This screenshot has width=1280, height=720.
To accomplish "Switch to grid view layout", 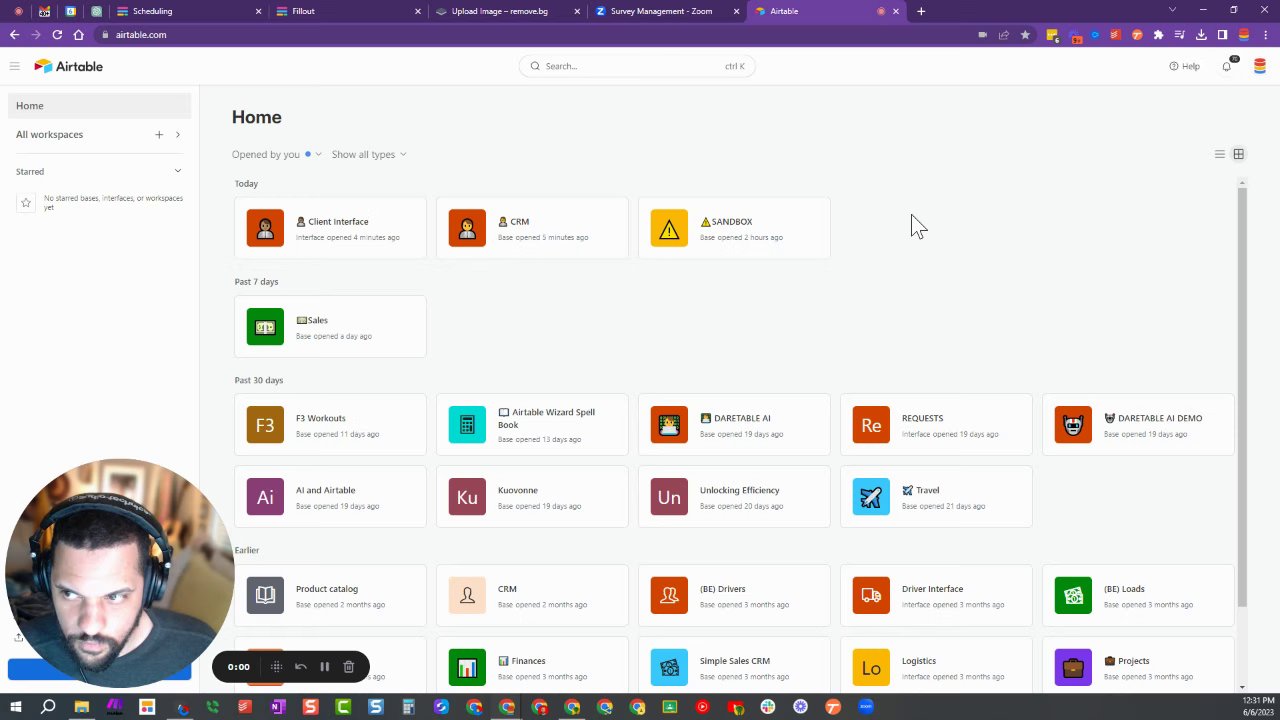I will click(1238, 154).
